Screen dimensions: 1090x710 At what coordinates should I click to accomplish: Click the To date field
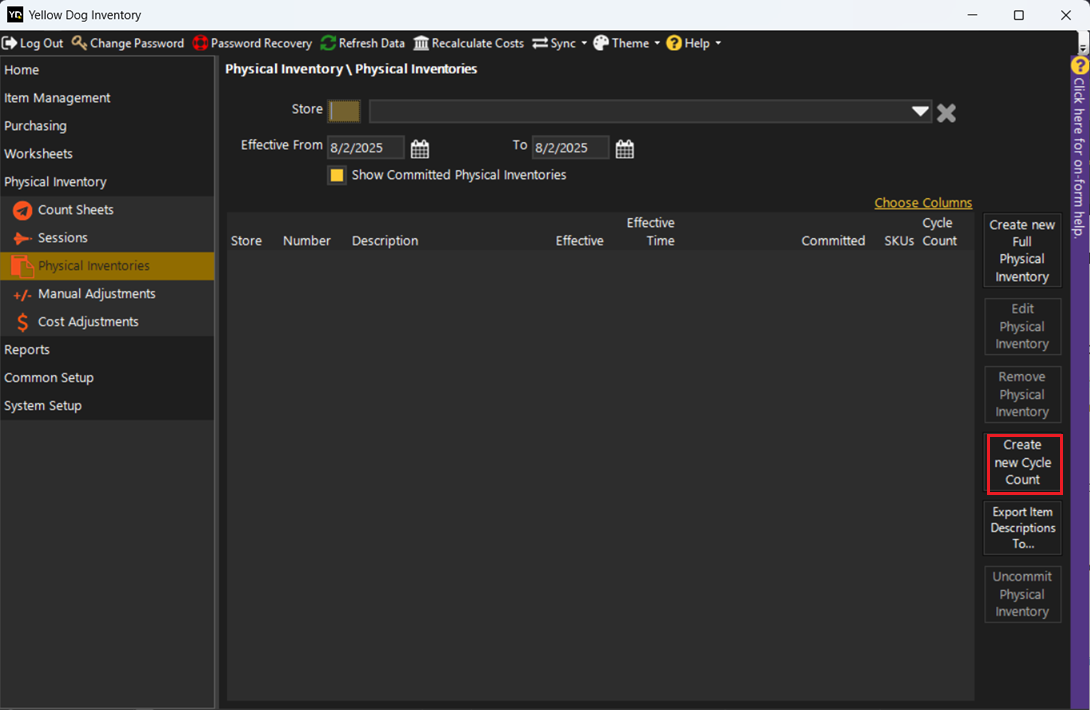tap(571, 148)
